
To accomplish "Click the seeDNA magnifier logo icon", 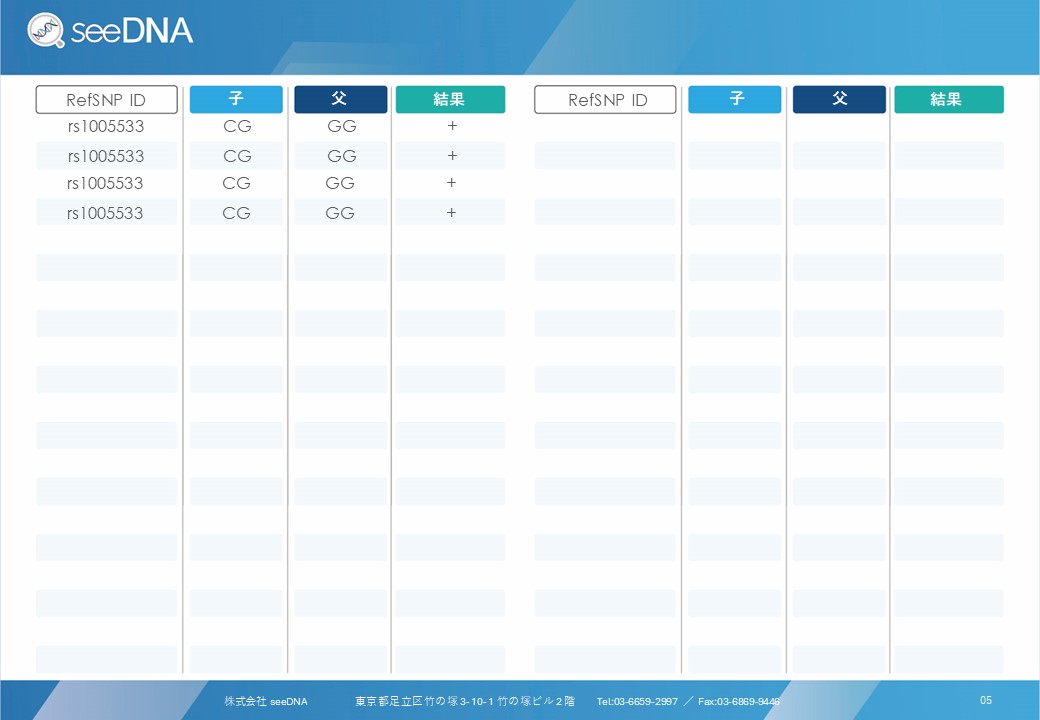I will tap(47, 31).
